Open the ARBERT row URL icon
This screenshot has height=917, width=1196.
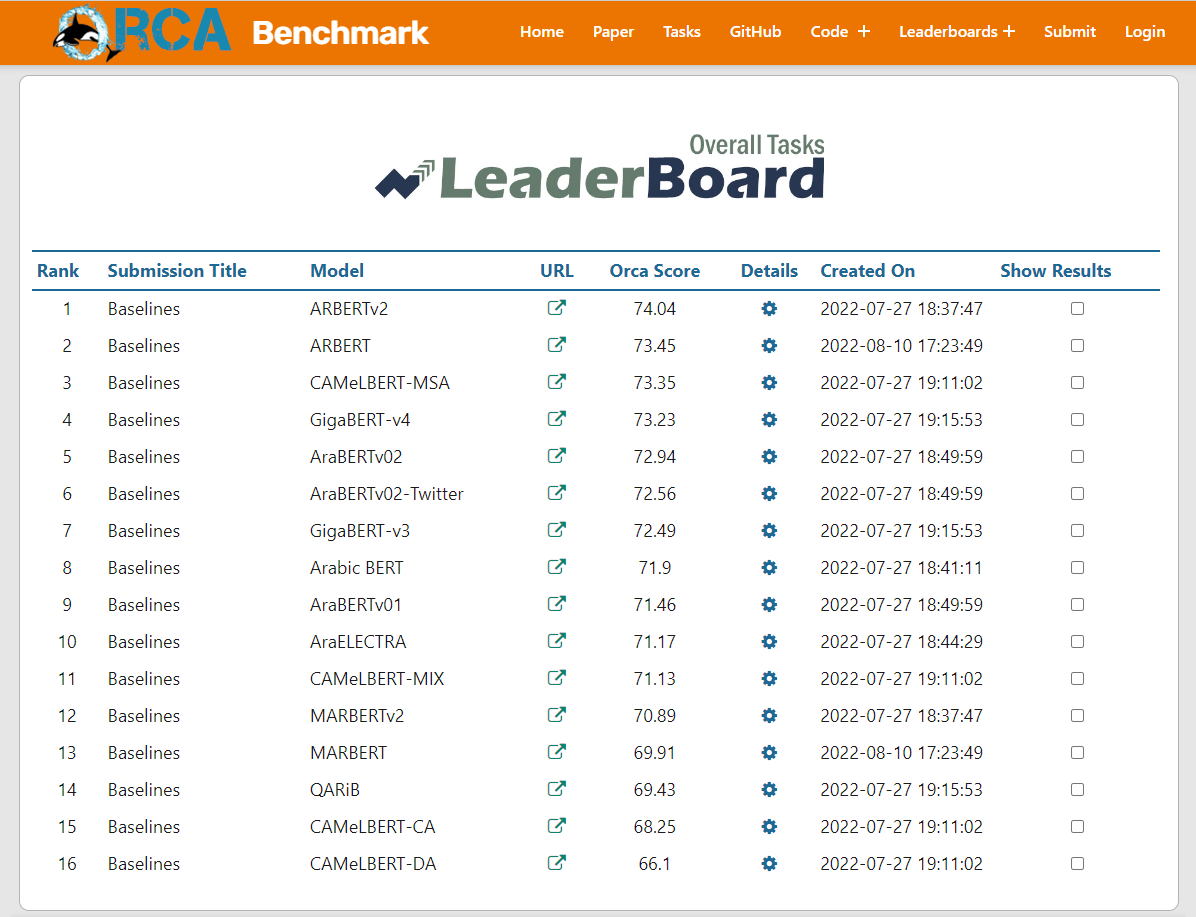557,345
